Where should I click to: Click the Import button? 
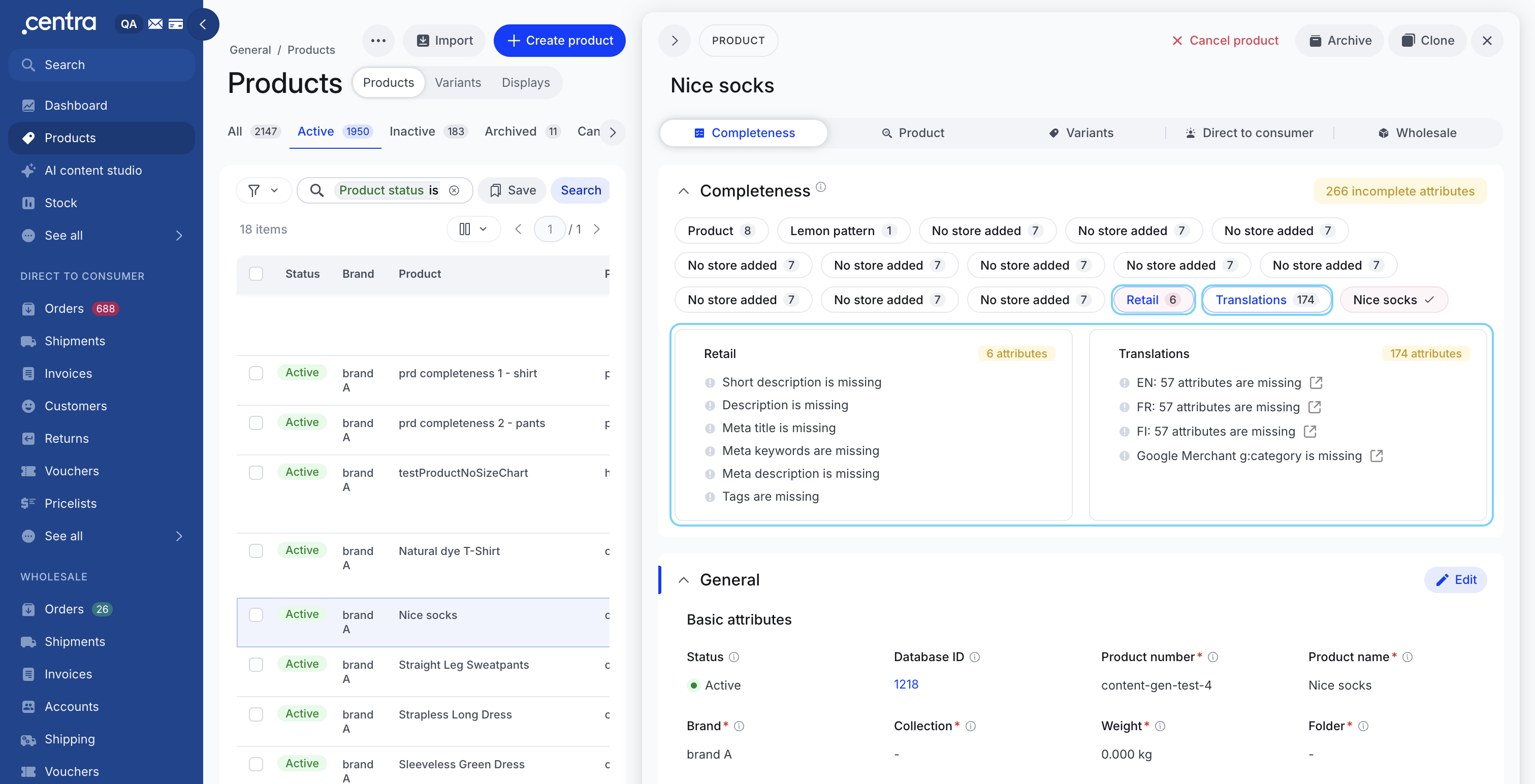point(444,41)
